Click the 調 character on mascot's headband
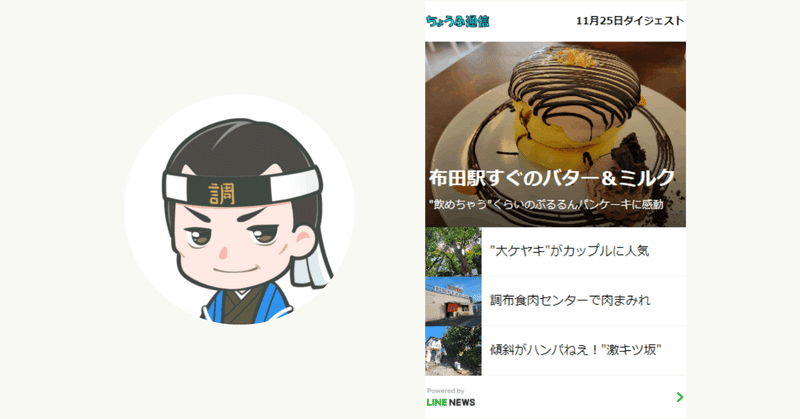This screenshot has width=800, height=419. tap(222, 193)
